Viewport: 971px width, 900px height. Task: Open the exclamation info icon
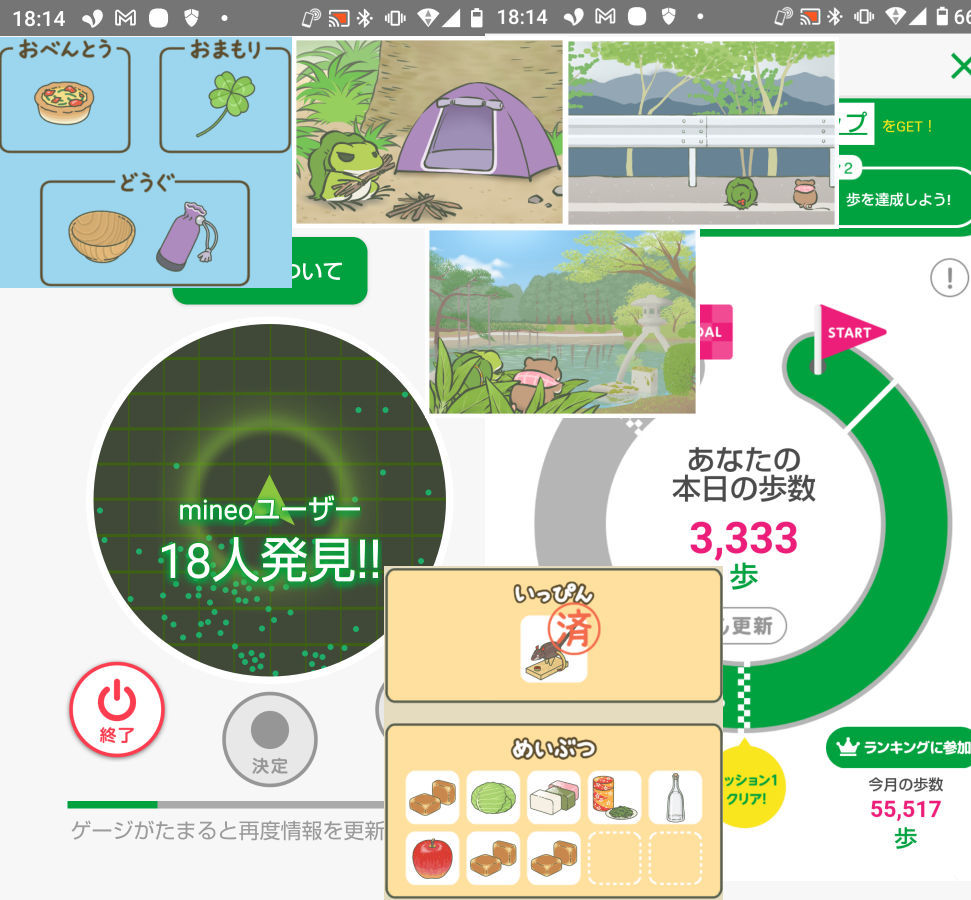click(949, 278)
